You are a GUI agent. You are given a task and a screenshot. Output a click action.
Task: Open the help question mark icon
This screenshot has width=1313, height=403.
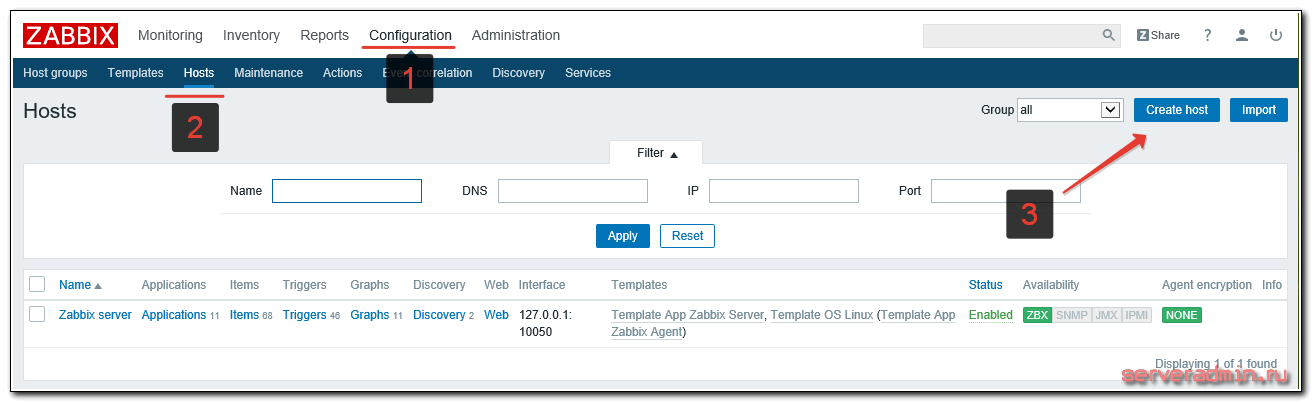coord(1208,35)
